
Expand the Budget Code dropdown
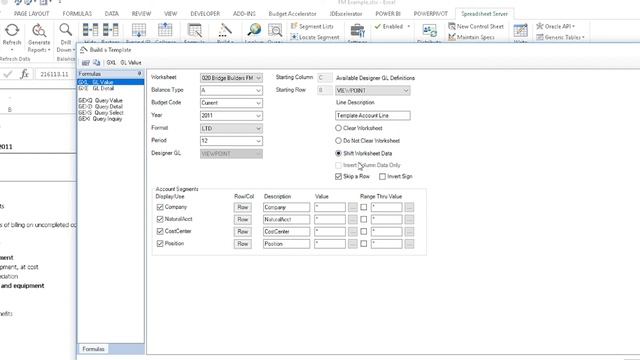click(x=231, y=103)
